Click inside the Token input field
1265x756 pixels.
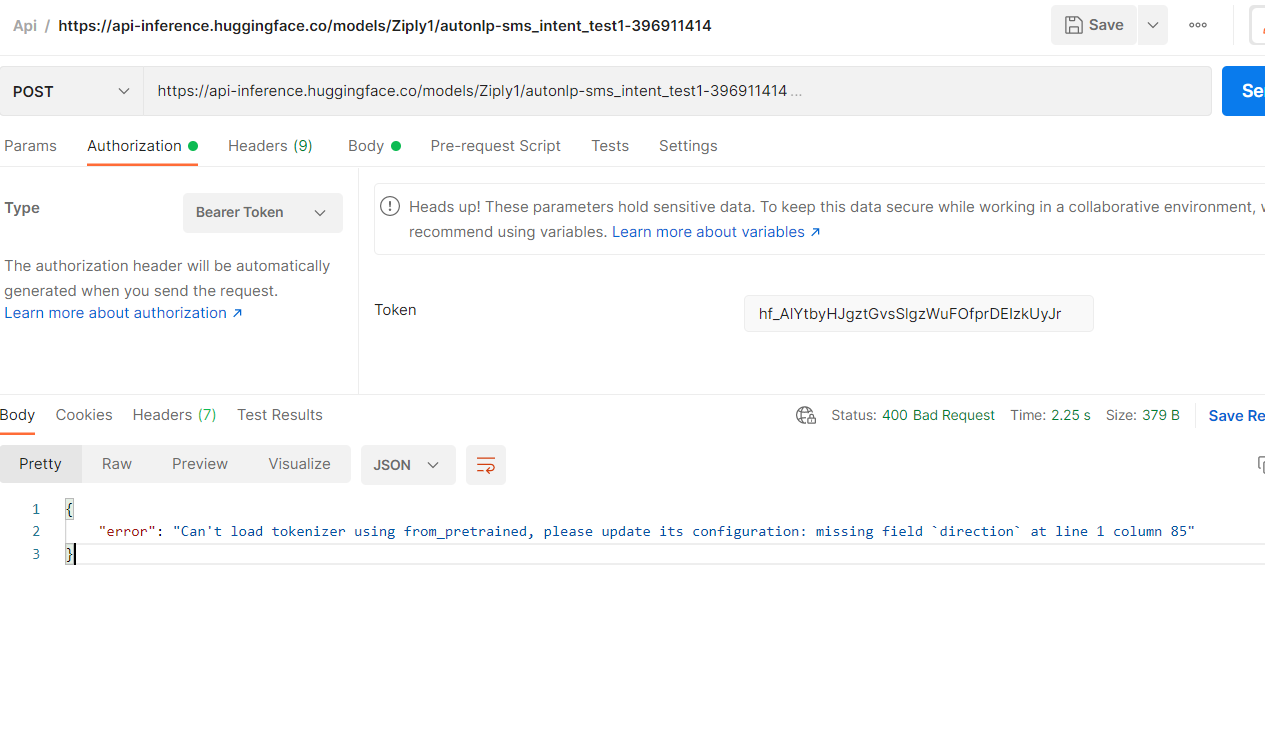[x=918, y=313]
